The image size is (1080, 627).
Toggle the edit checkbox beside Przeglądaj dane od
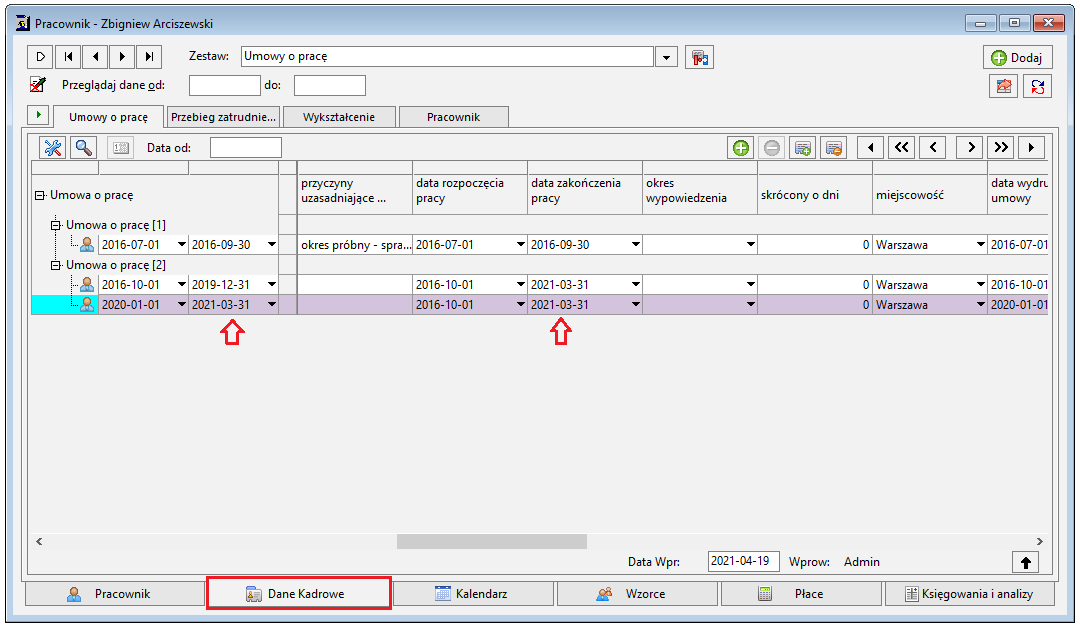(38, 85)
